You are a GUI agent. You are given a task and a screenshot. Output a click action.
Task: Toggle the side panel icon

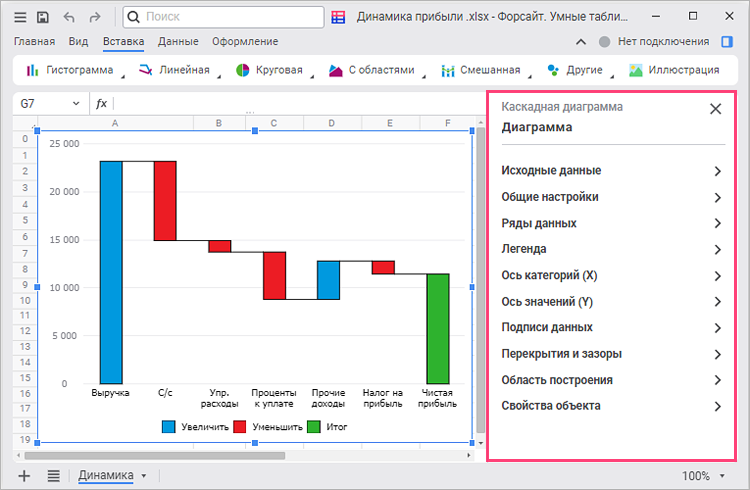728,42
